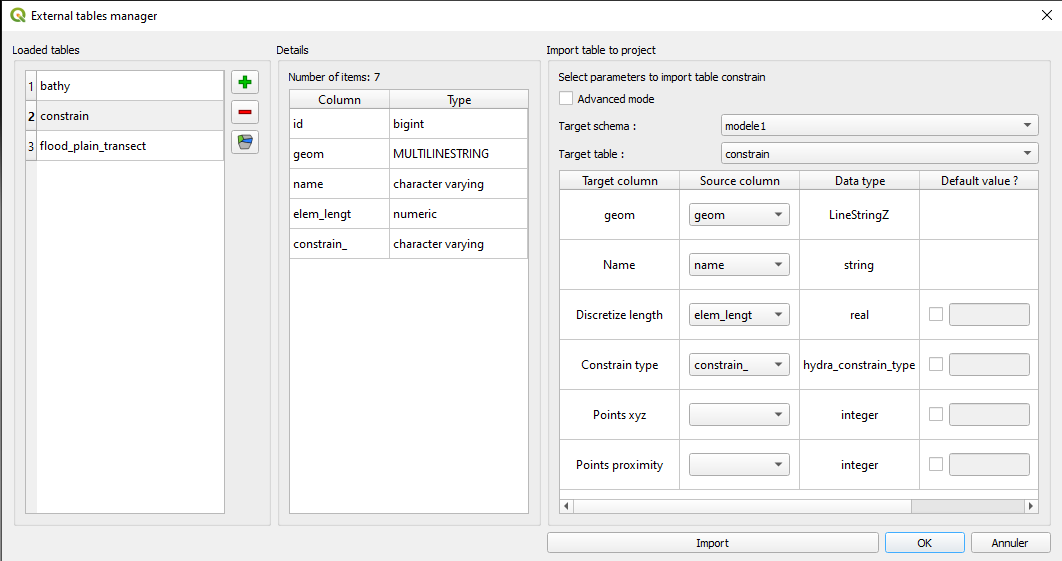Click the Constrain type default value field
This screenshot has height=561, width=1062.
point(989,365)
